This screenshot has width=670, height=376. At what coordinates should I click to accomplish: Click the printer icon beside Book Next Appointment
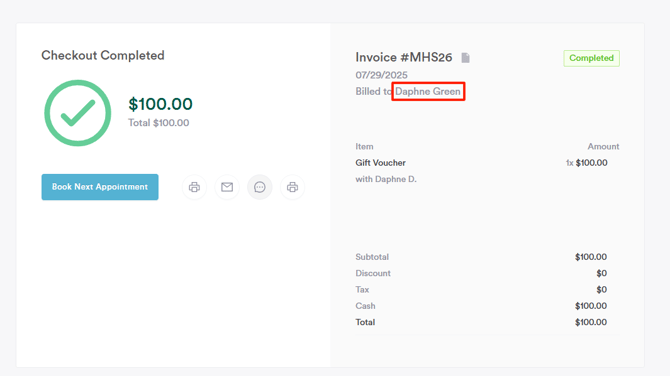click(x=194, y=187)
